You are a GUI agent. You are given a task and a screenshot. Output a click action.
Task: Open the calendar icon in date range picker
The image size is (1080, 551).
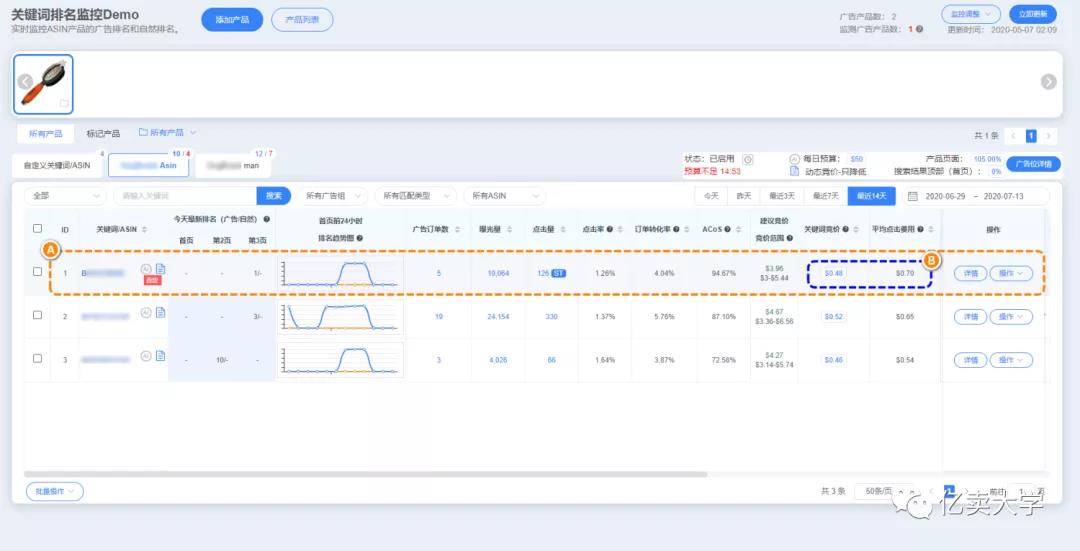tap(913, 196)
